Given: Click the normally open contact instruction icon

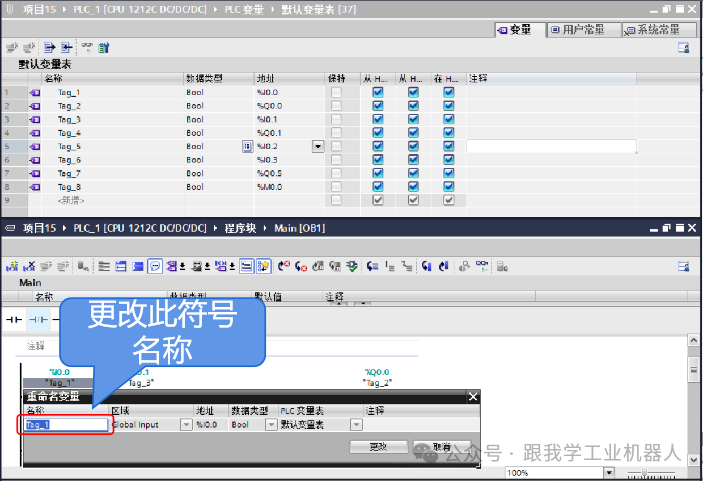Looking at the screenshot, I should pos(13,319).
